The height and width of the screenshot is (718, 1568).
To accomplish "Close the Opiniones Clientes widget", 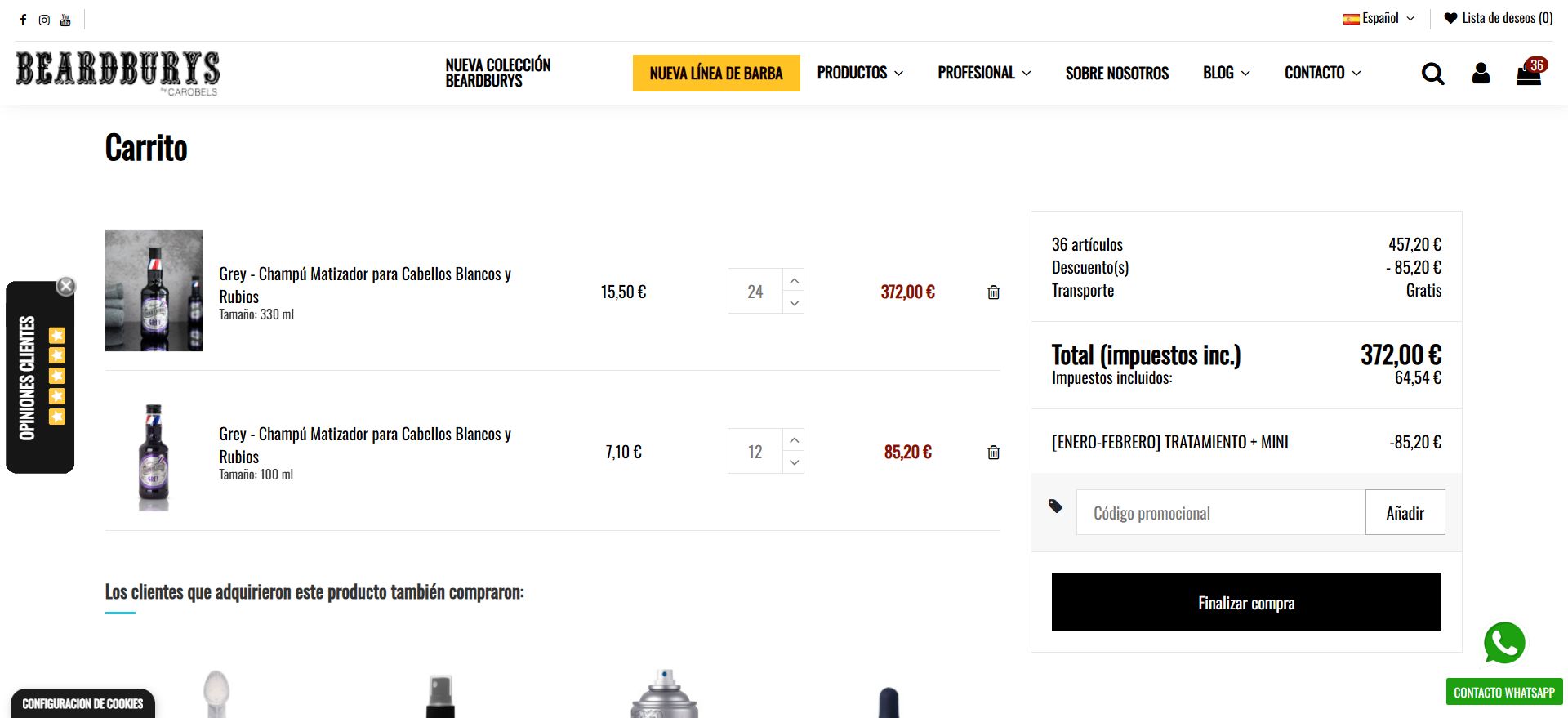I will pyautogui.click(x=66, y=286).
